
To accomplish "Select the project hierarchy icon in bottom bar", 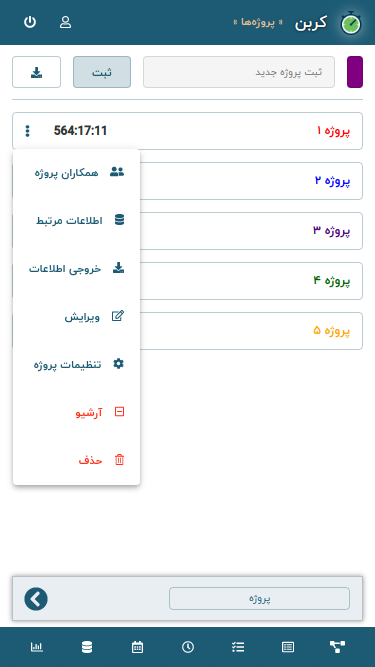I will coord(338,647).
